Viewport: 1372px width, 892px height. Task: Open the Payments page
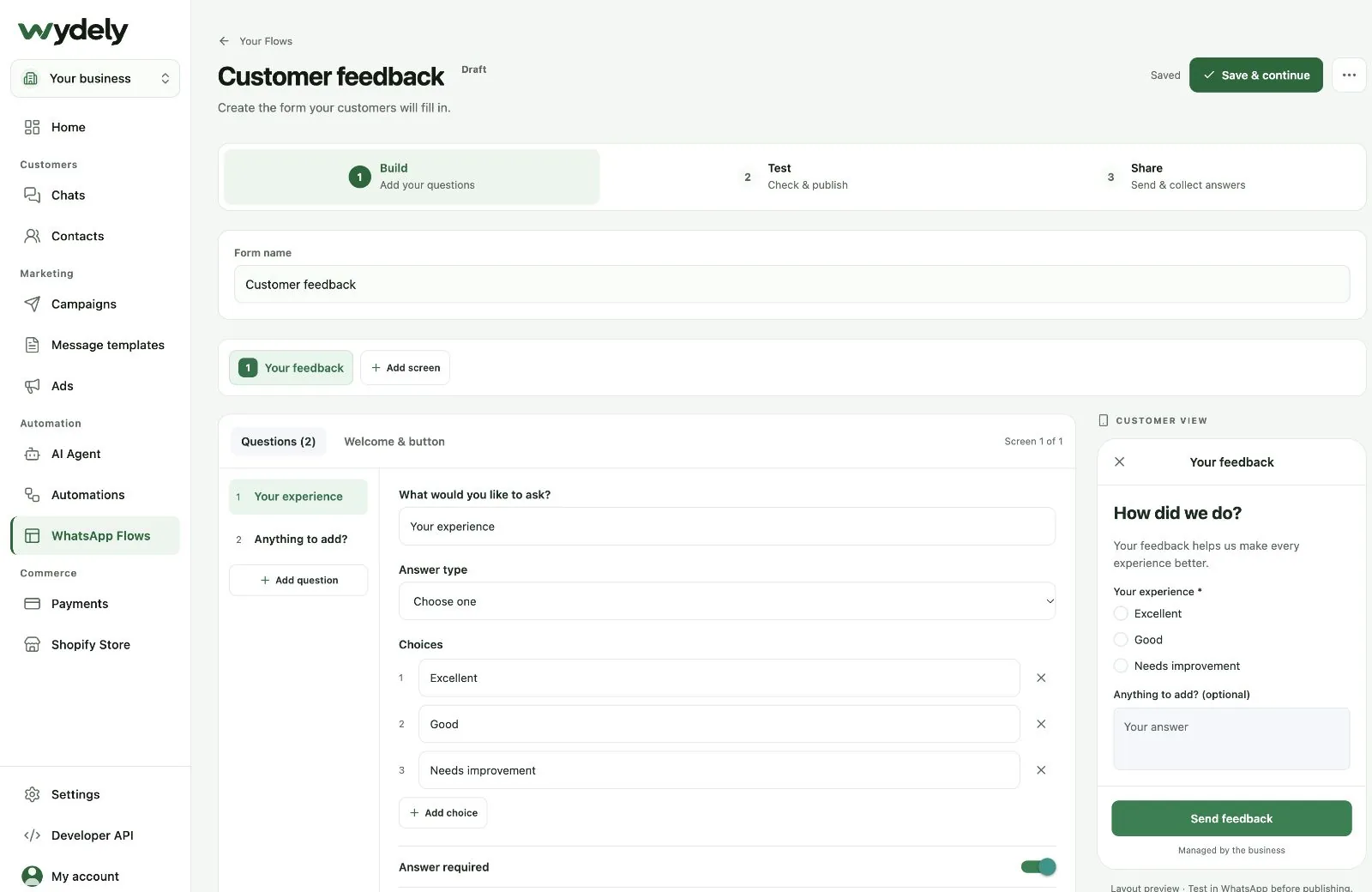95,604
